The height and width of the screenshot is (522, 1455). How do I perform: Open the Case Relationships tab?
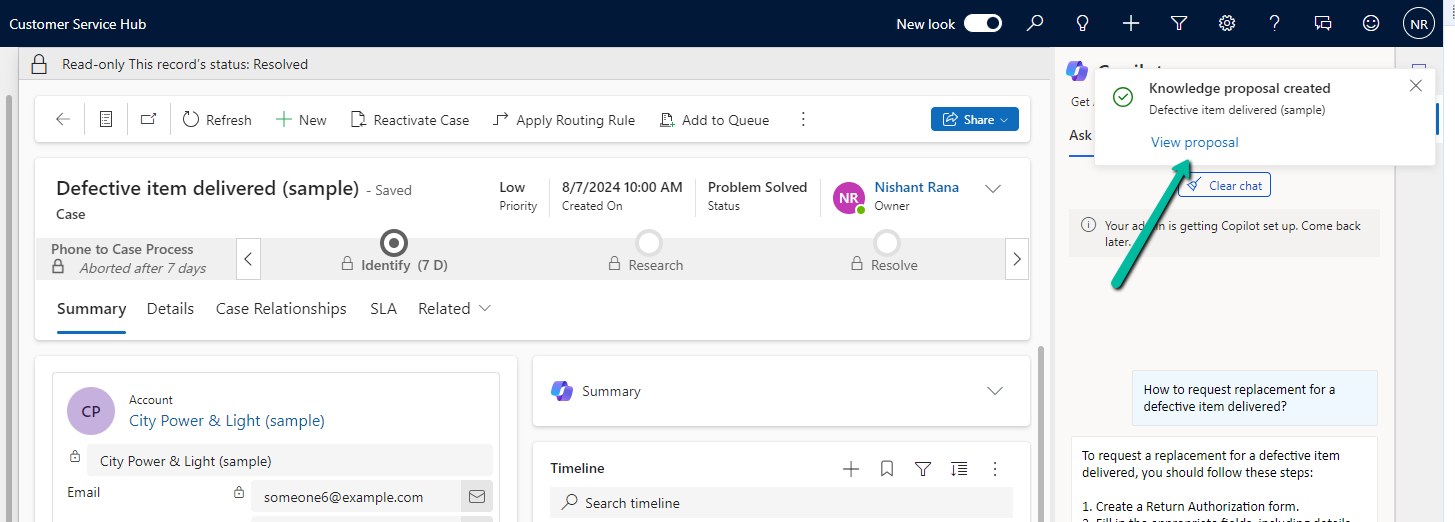click(x=281, y=309)
